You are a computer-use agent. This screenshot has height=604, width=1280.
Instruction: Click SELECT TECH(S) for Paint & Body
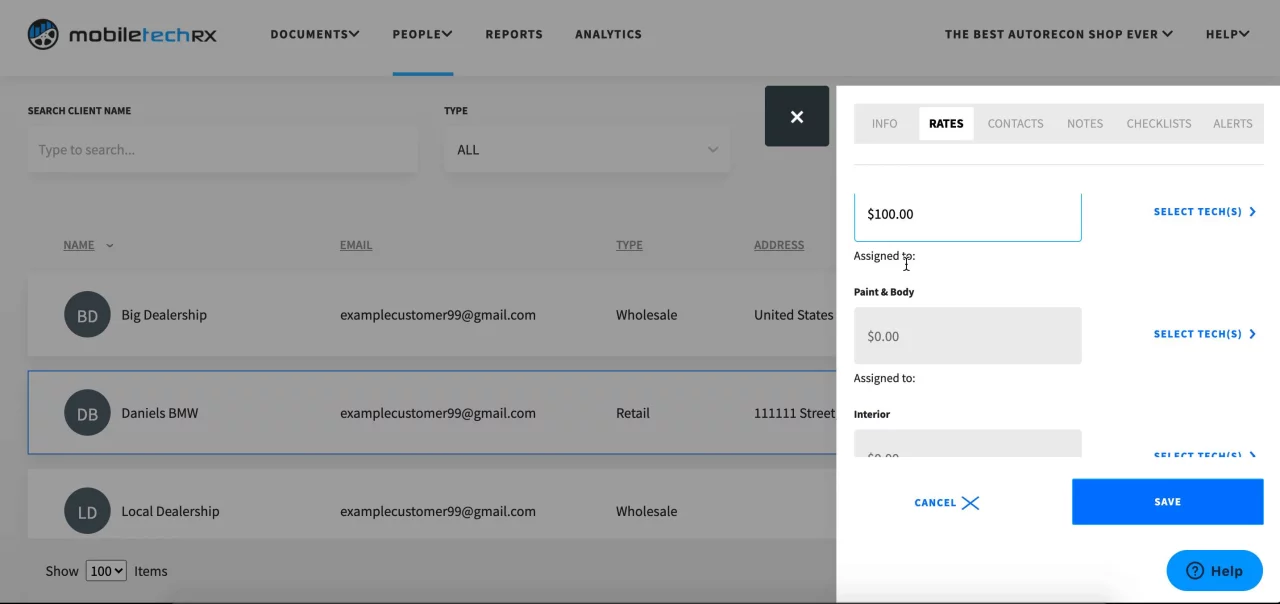point(1198,334)
